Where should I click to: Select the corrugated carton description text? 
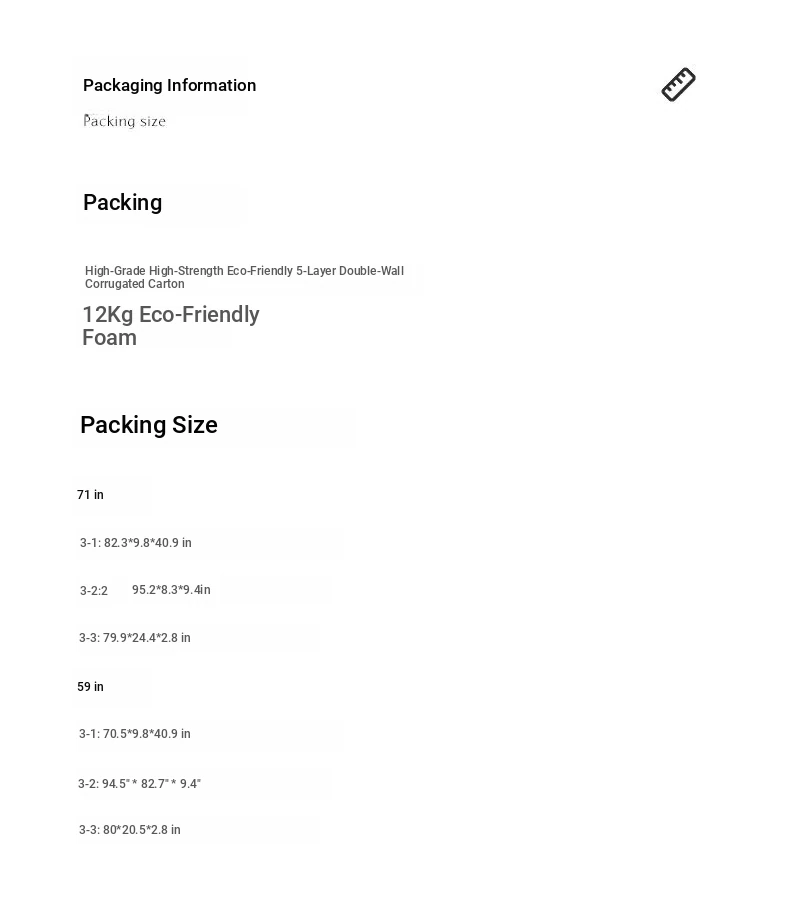(x=244, y=277)
